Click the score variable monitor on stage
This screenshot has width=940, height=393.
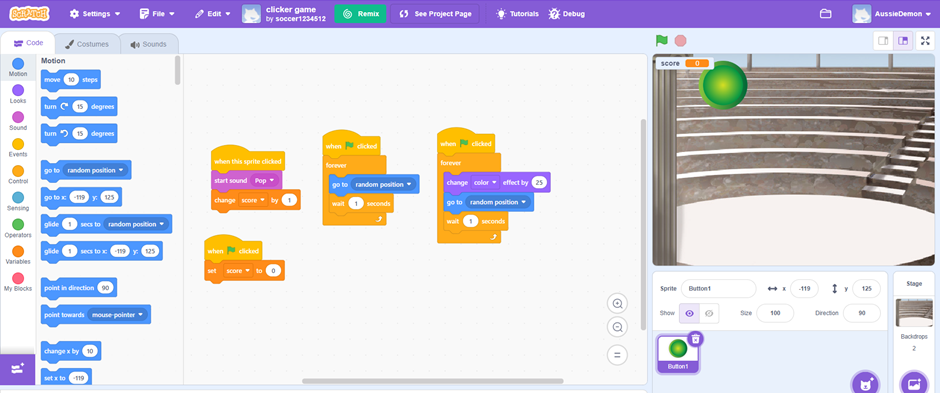click(685, 64)
